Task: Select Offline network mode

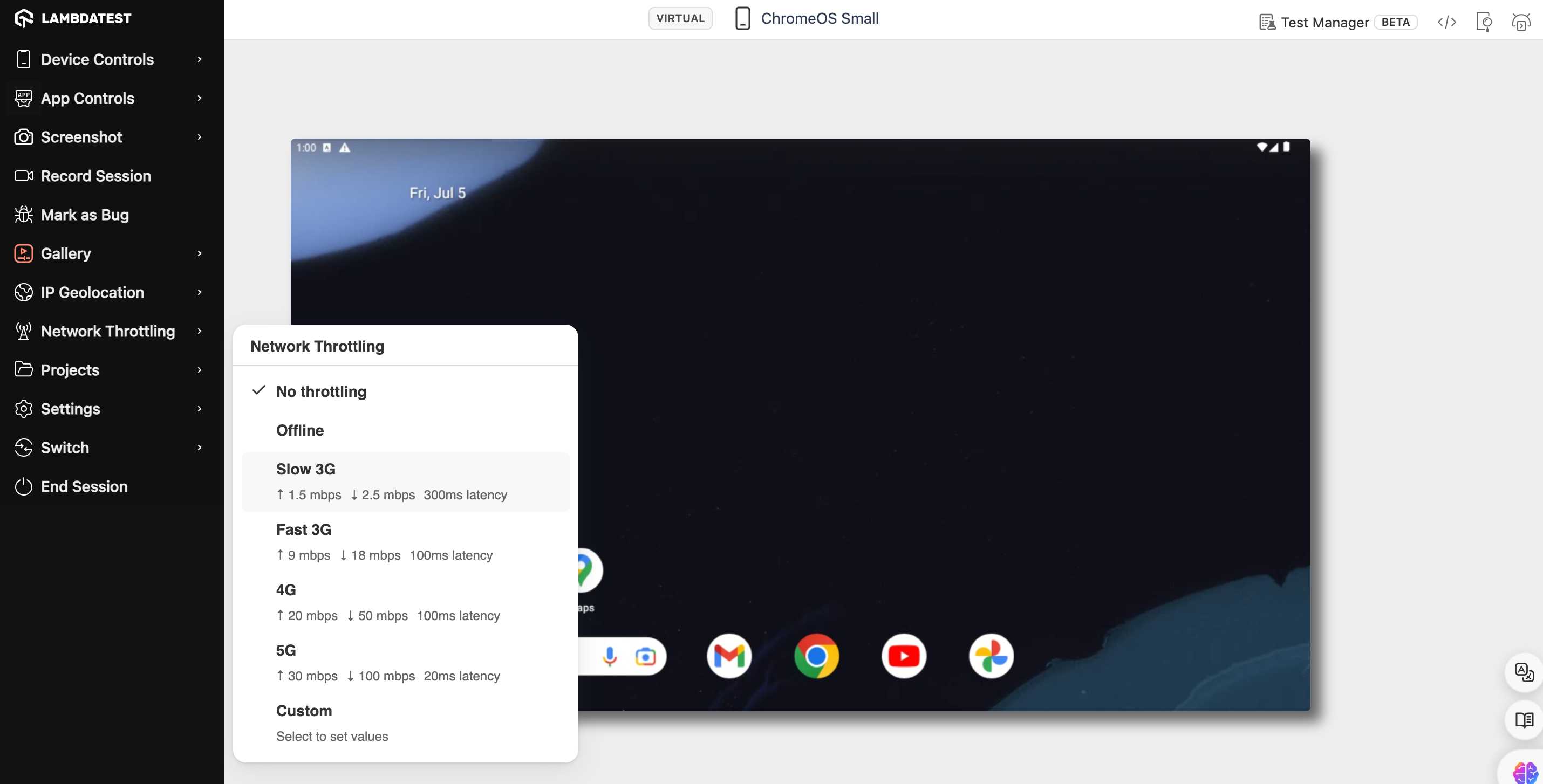Action: [299, 430]
